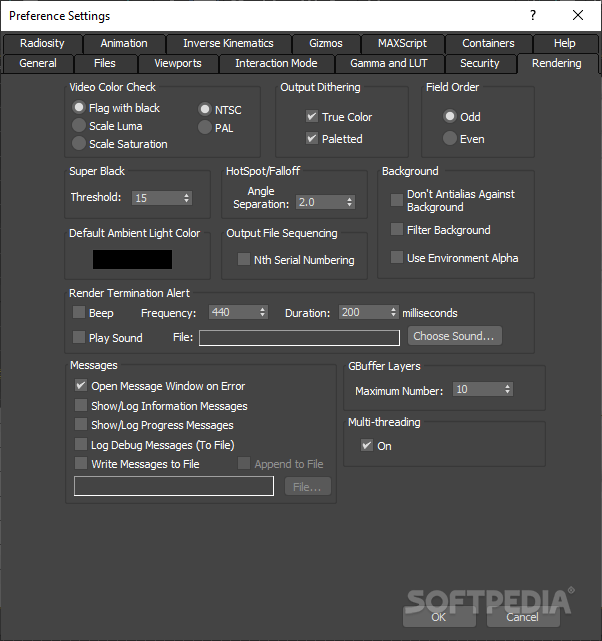Open the context help question mark
This screenshot has width=602, height=641.
pos(533,16)
